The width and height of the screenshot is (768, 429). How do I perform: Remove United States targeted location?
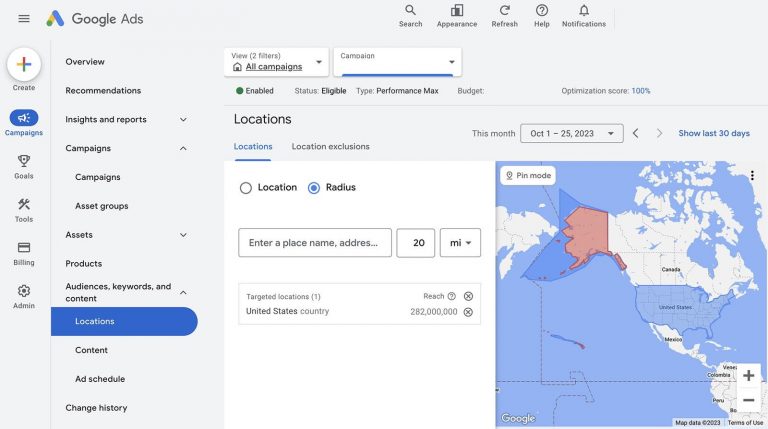tap(468, 312)
